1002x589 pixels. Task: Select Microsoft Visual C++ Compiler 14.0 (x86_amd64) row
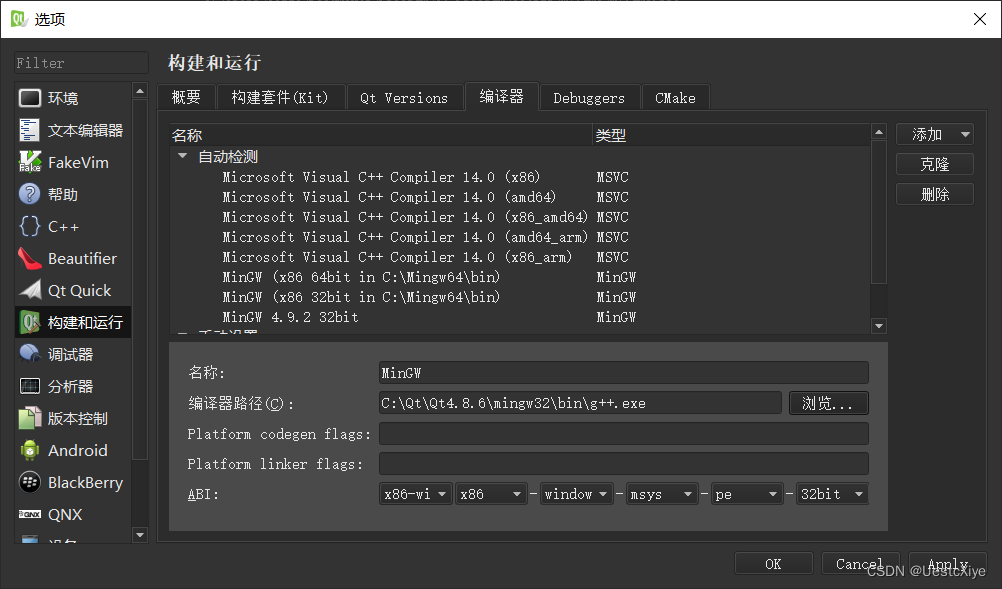point(520,217)
